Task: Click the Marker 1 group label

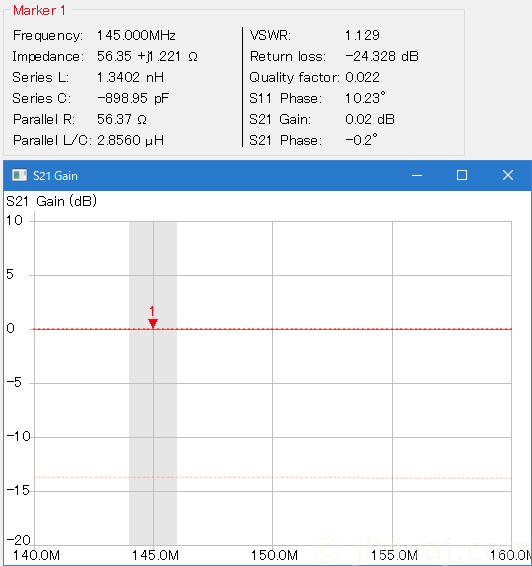Action: (39, 10)
